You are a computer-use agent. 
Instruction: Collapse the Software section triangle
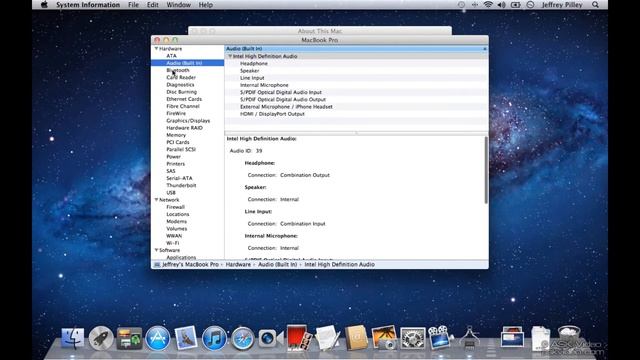tap(156, 250)
